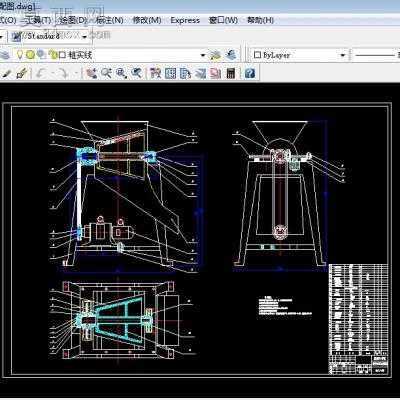This screenshot has height=400, width=400.
Task: Open the 窗口(W) menu
Action: (223, 21)
